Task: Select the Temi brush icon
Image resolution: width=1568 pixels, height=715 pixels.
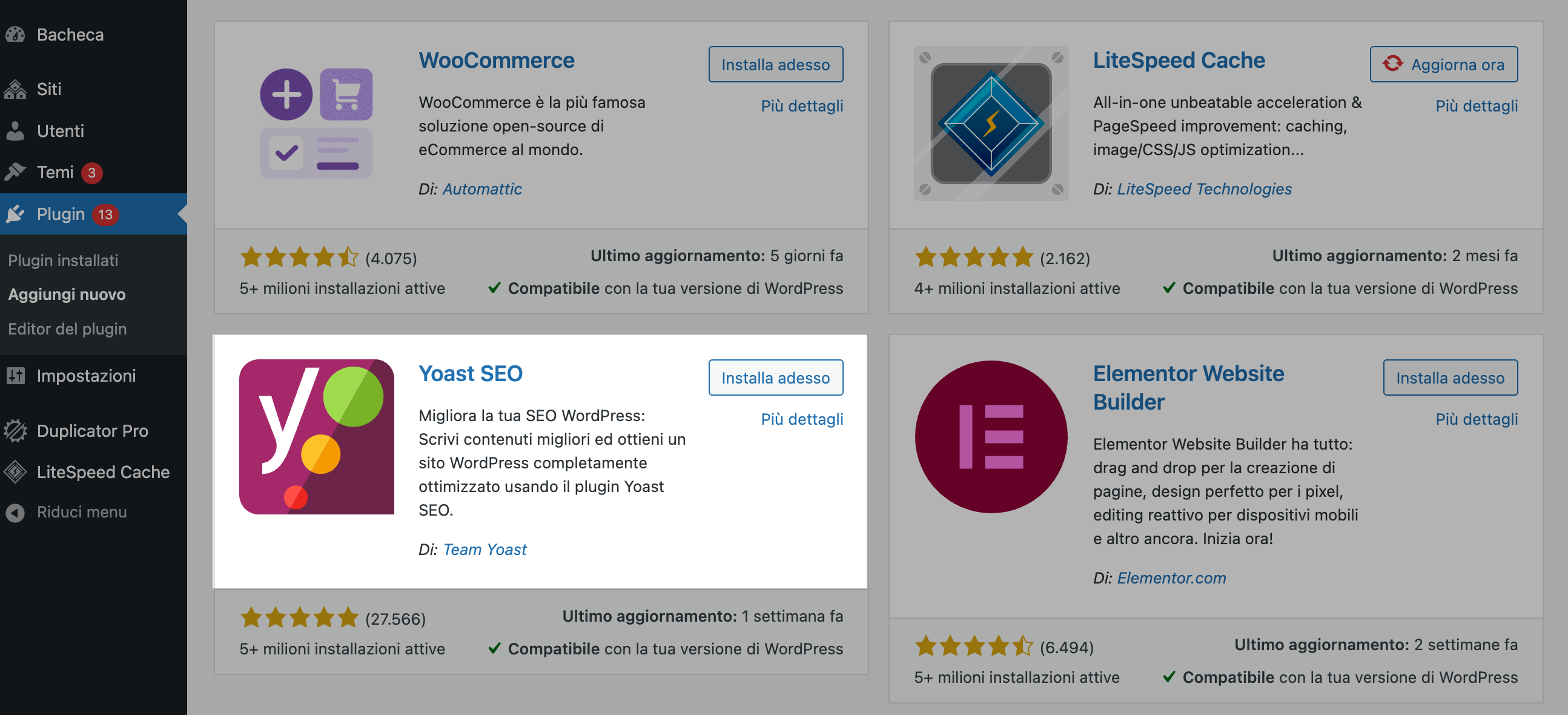Action: click(15, 171)
